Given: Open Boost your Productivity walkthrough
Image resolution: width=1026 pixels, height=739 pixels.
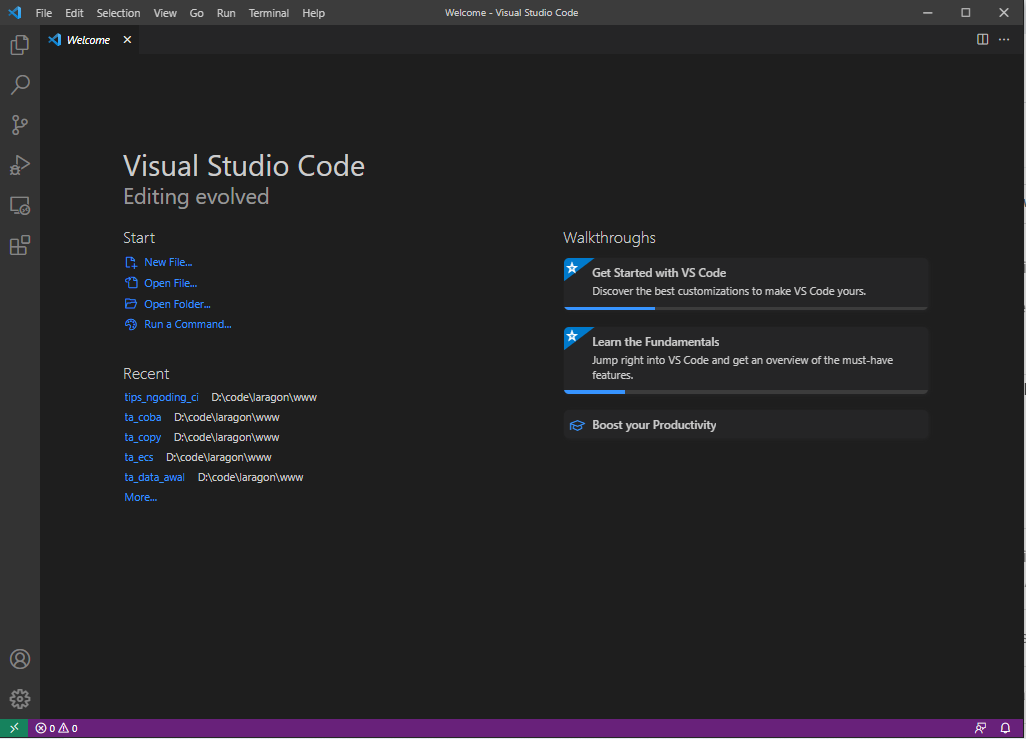Looking at the screenshot, I should click(746, 425).
